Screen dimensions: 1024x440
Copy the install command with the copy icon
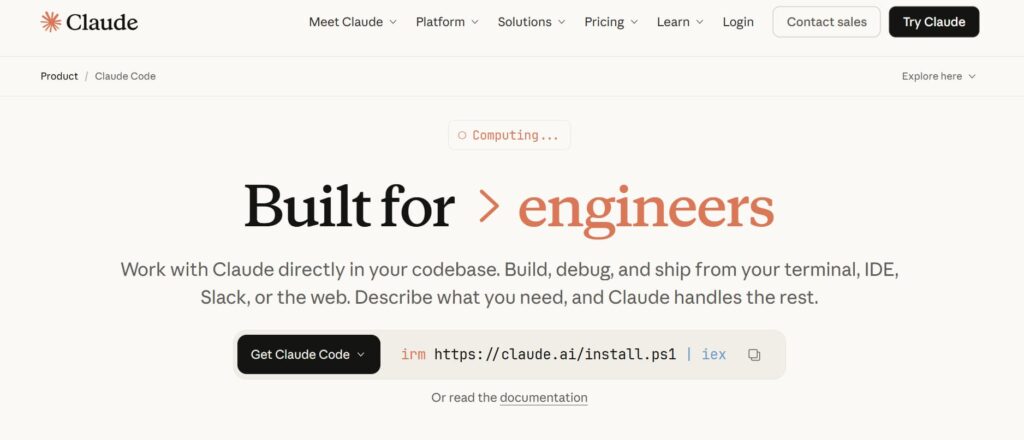point(754,355)
